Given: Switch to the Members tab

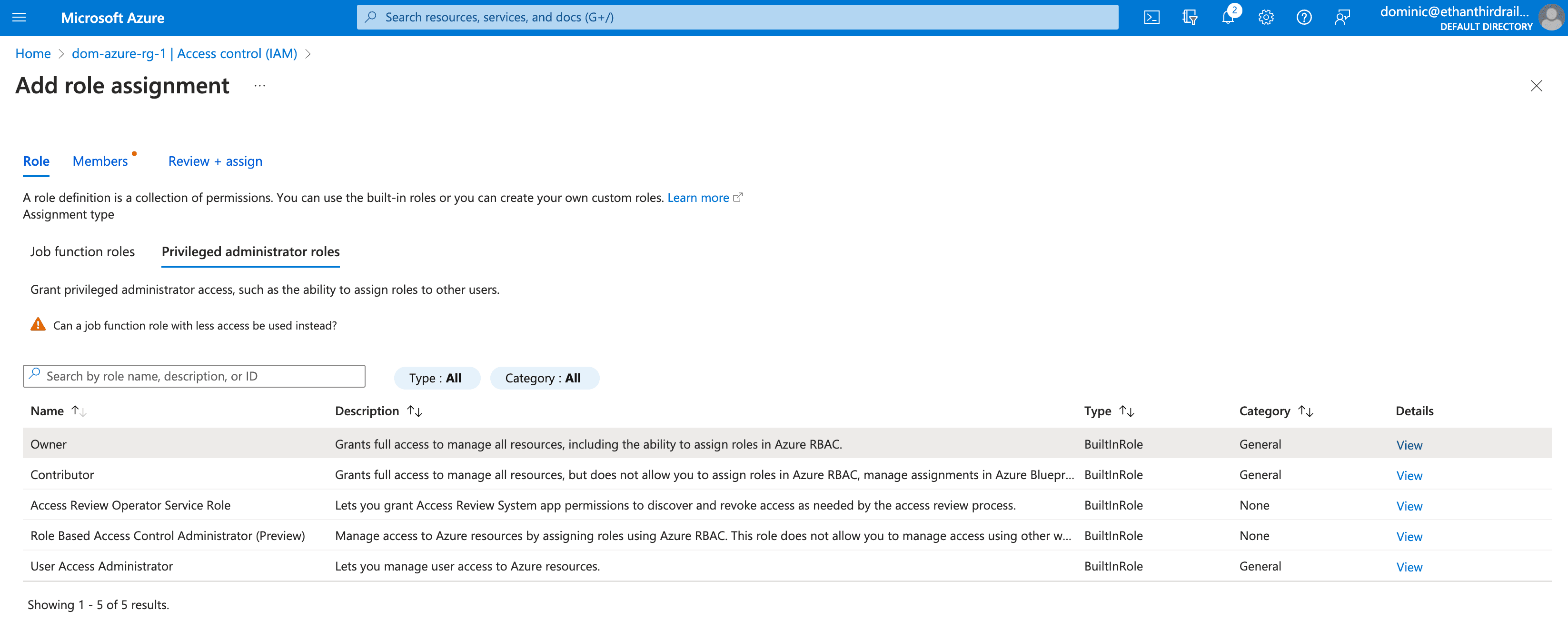Looking at the screenshot, I should 100,161.
